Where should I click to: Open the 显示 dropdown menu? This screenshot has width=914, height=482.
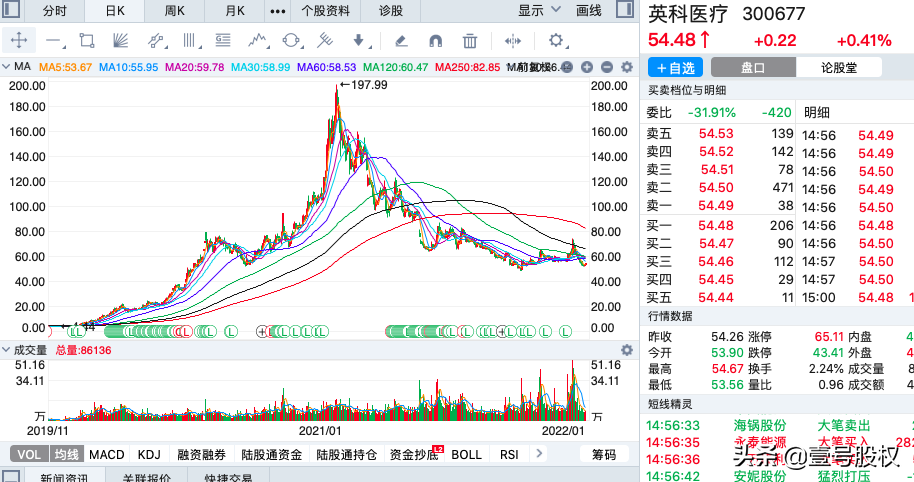pos(537,10)
